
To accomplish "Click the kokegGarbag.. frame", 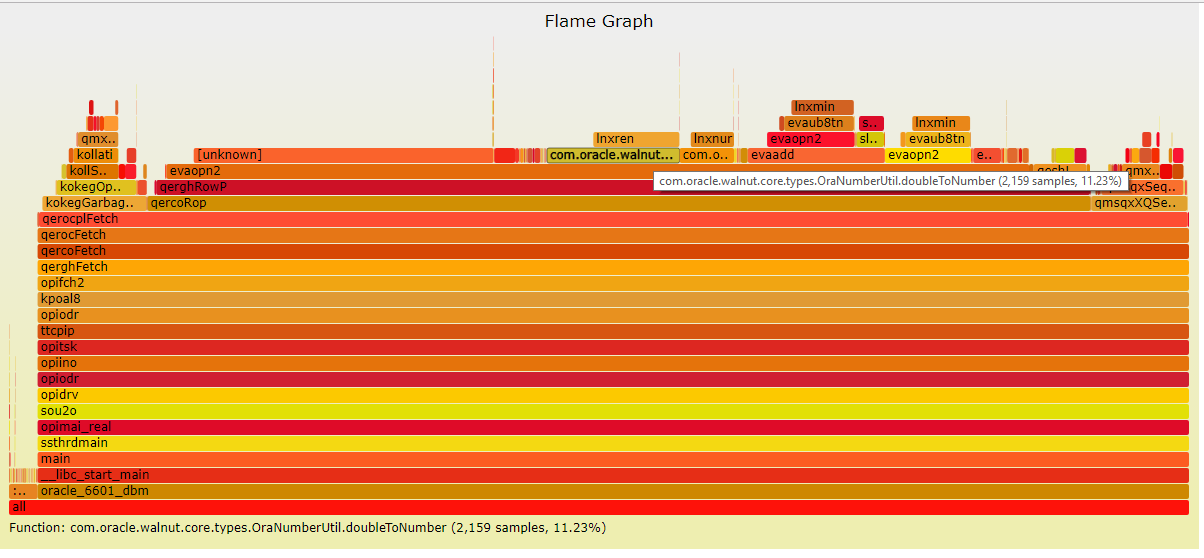I will click(x=91, y=203).
